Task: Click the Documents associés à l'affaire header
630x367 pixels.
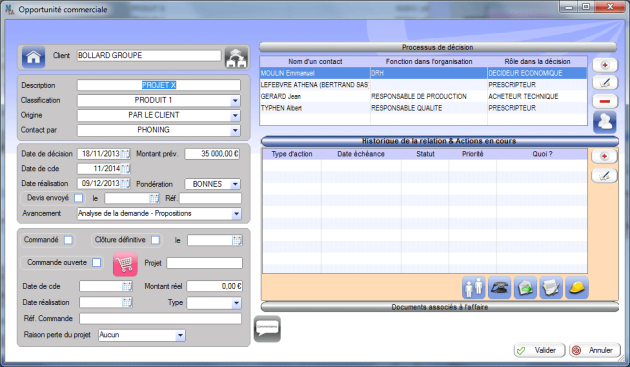Action: [440, 307]
